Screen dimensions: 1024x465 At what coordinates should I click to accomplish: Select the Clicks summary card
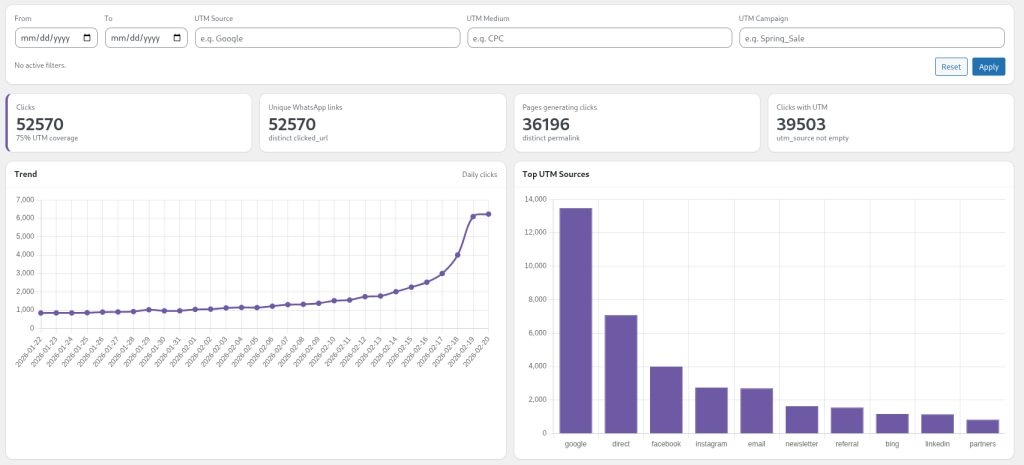(129, 123)
